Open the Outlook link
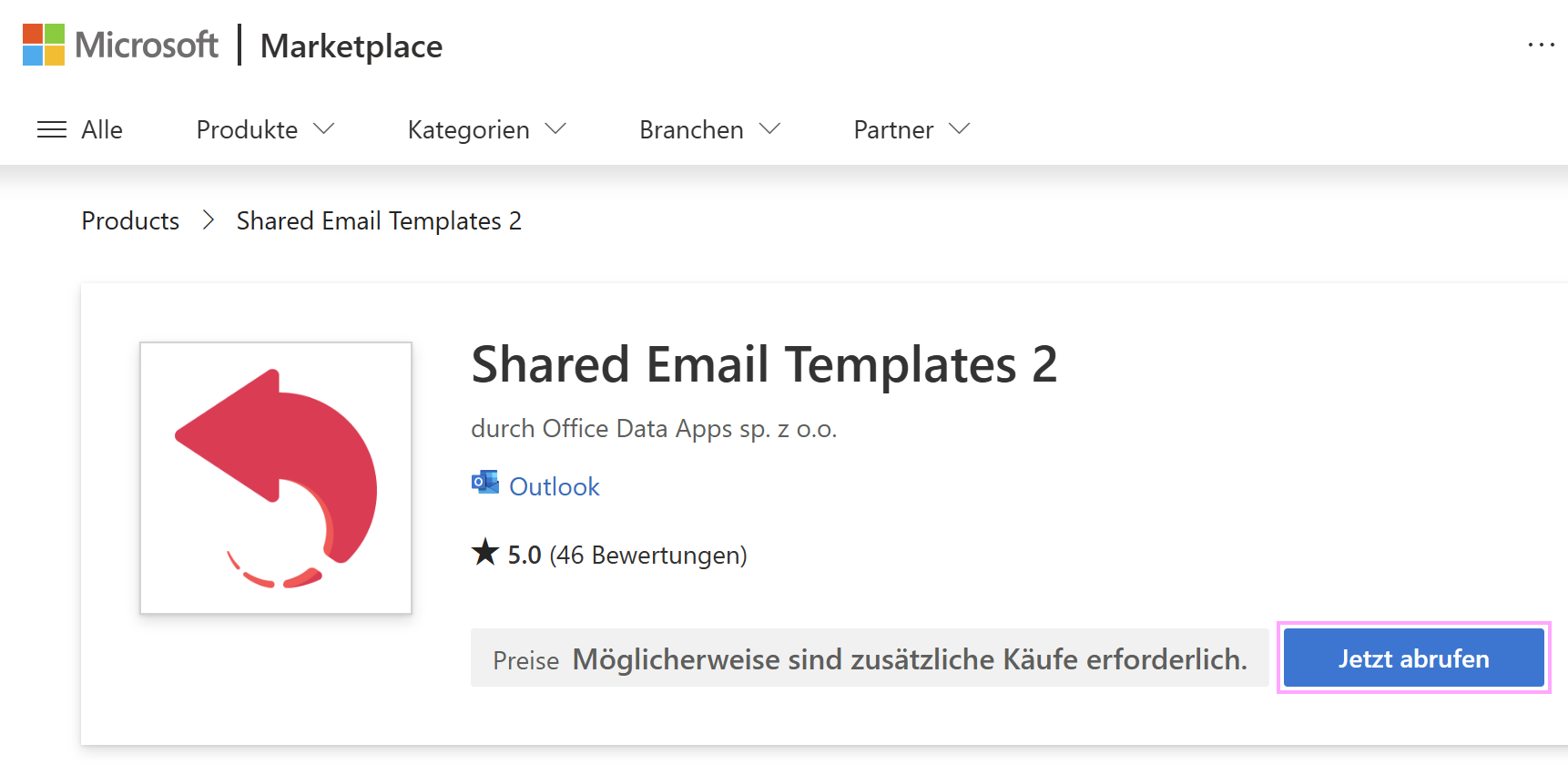This screenshot has height=765, width=1568. tap(554, 486)
